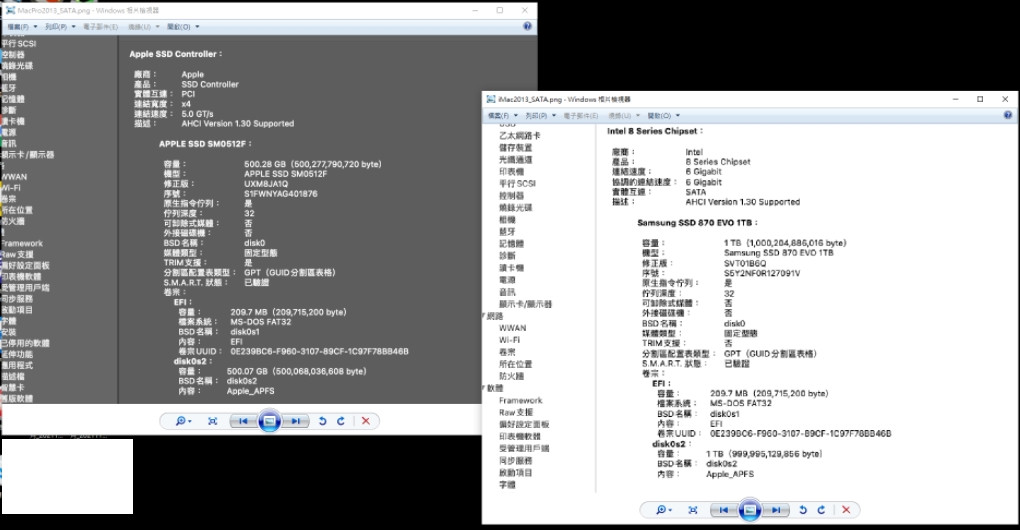The width and height of the screenshot is (1020, 530).
Task: Click app icon in MacPro2013_SATA title bar
Action: (x=10, y=10)
